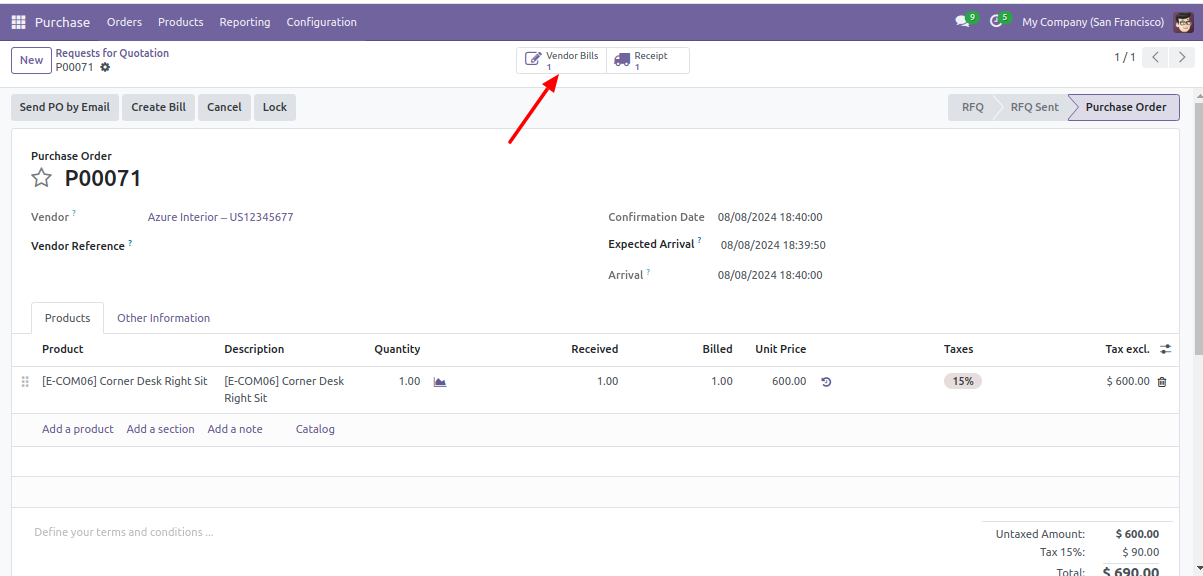The image size is (1203, 576).
Task: Delete the Corner Desk line with trash icon
Action: tap(1162, 382)
